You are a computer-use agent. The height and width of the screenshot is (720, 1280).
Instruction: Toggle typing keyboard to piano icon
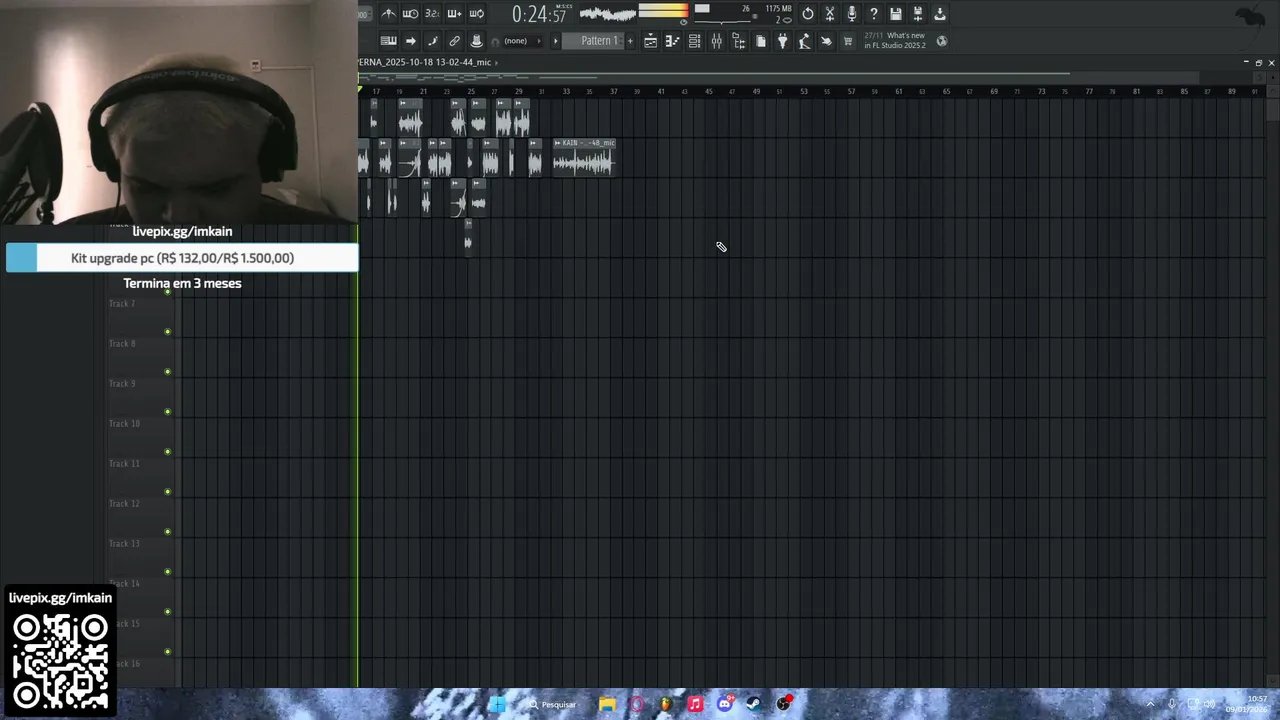point(389,41)
